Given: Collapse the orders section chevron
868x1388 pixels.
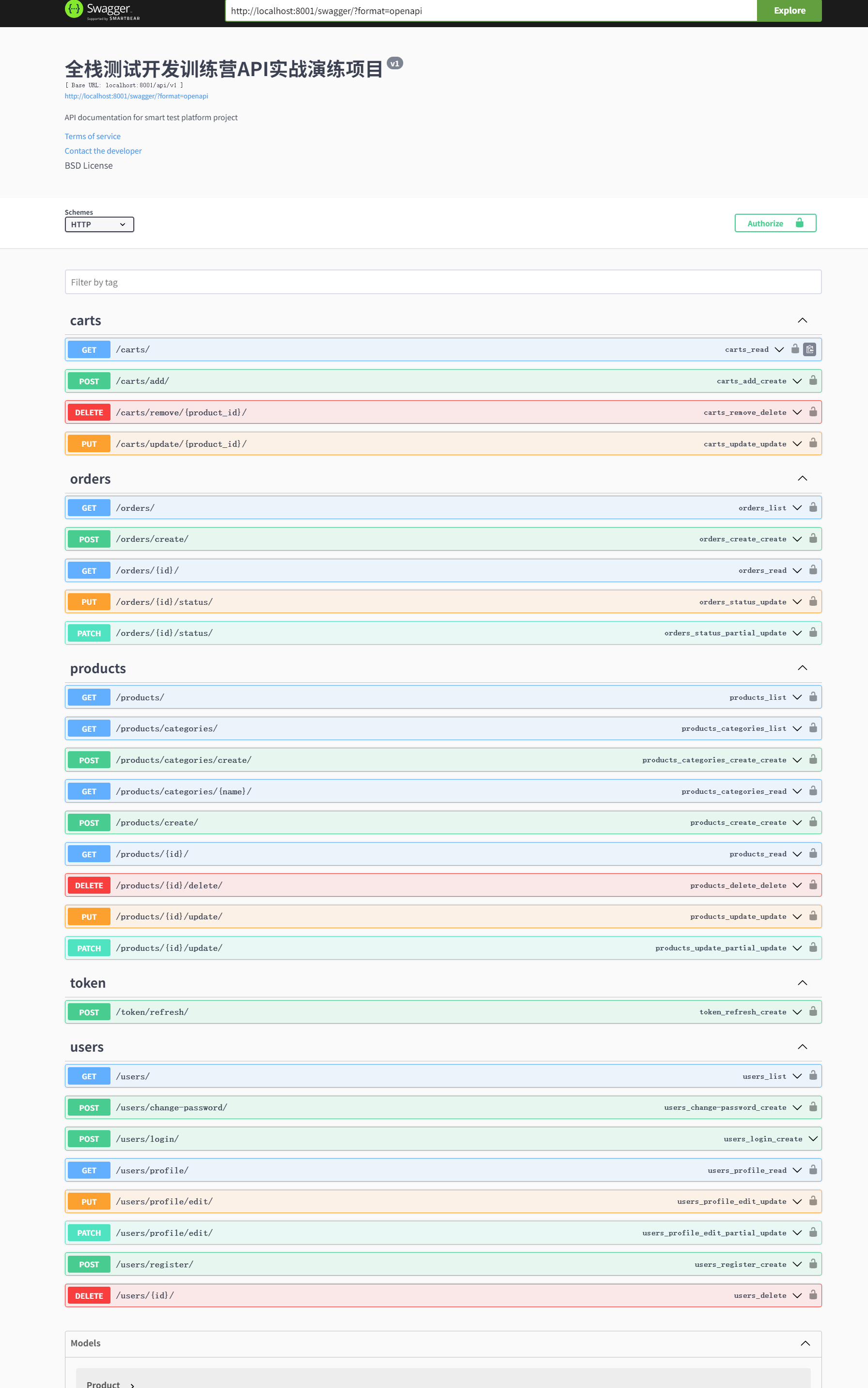Looking at the screenshot, I should pos(803,478).
